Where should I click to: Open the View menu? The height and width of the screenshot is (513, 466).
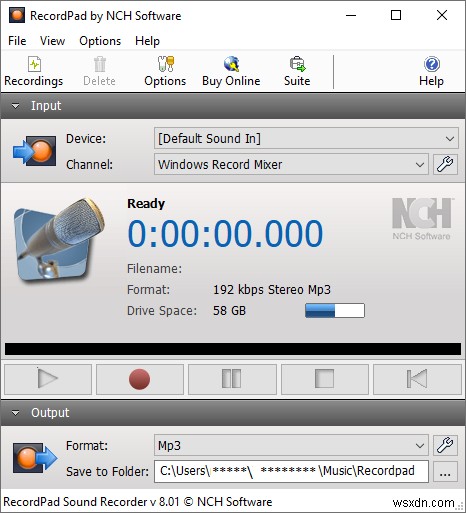point(53,41)
